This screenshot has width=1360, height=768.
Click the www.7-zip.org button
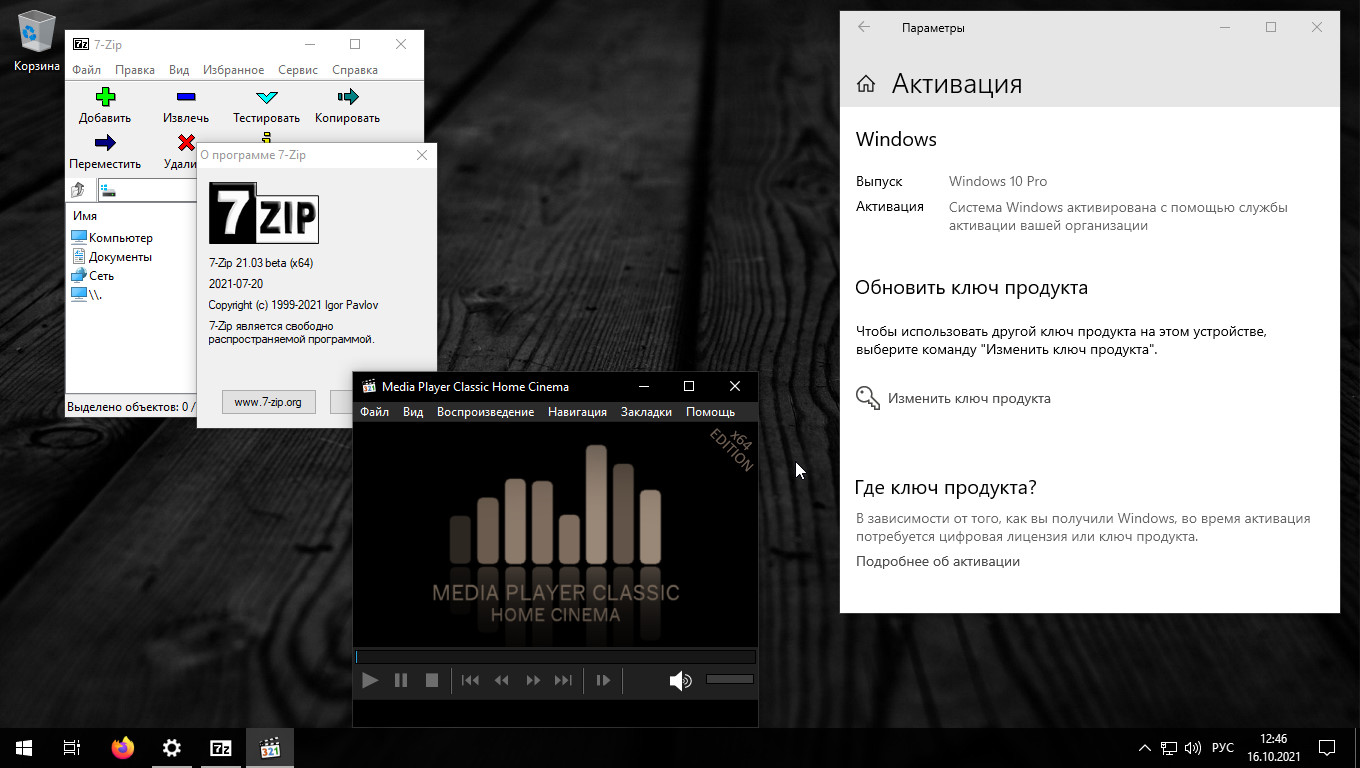point(268,402)
